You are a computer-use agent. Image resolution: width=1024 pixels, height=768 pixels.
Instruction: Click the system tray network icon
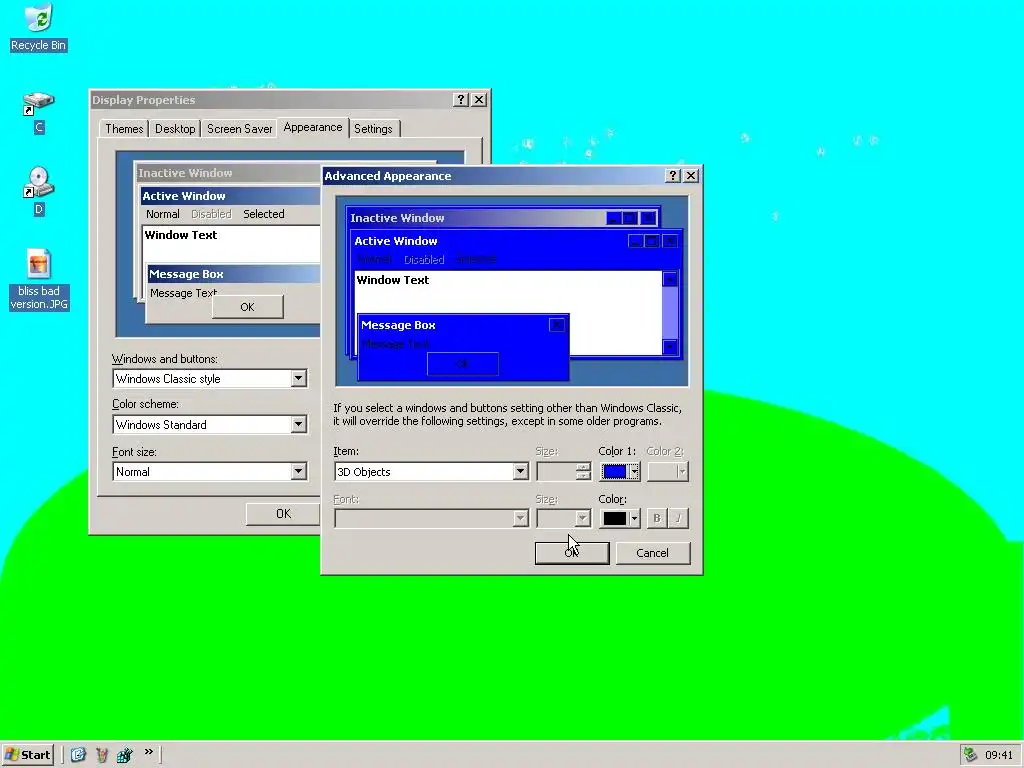[x=970, y=755]
